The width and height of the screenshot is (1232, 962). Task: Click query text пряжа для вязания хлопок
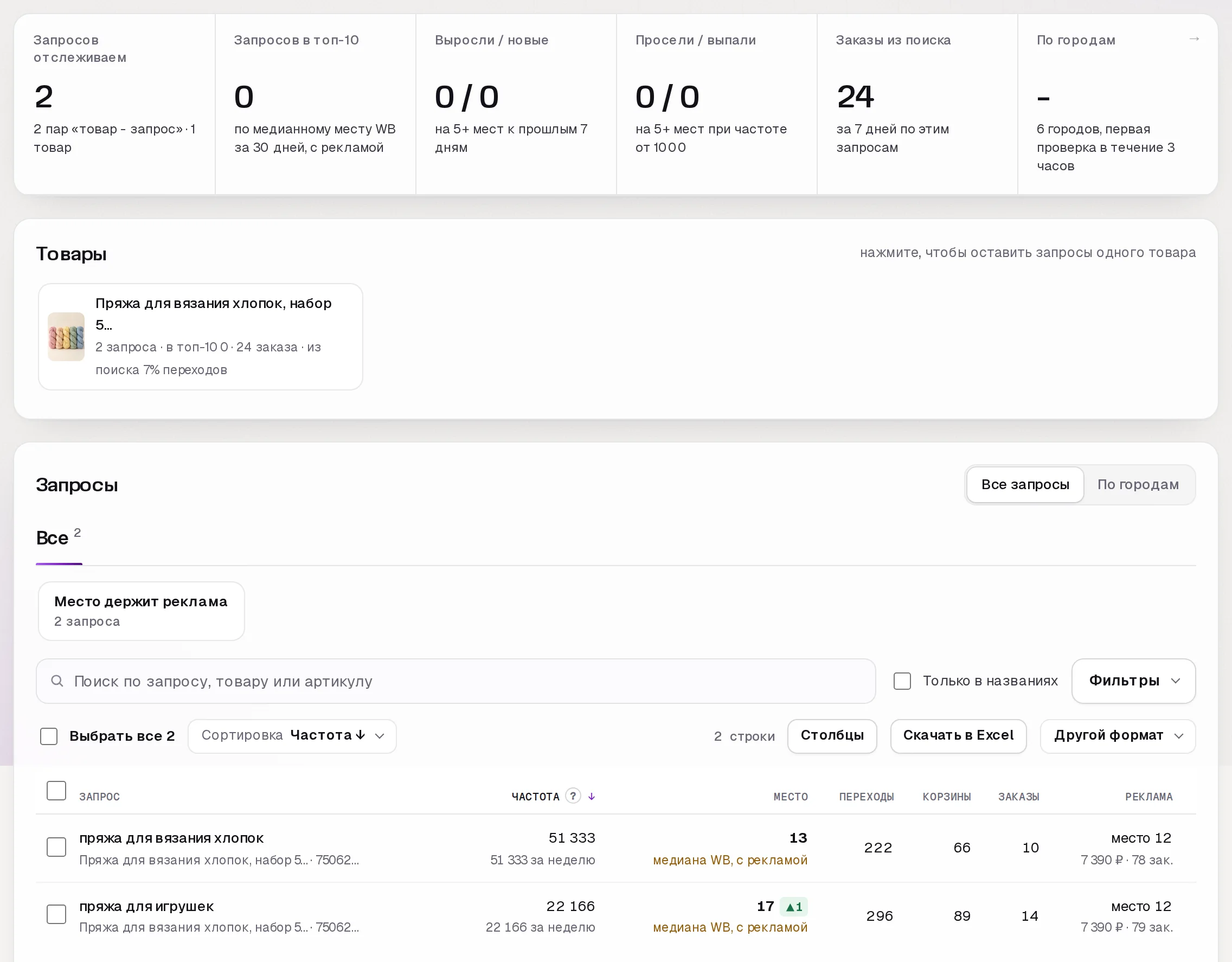point(171,838)
